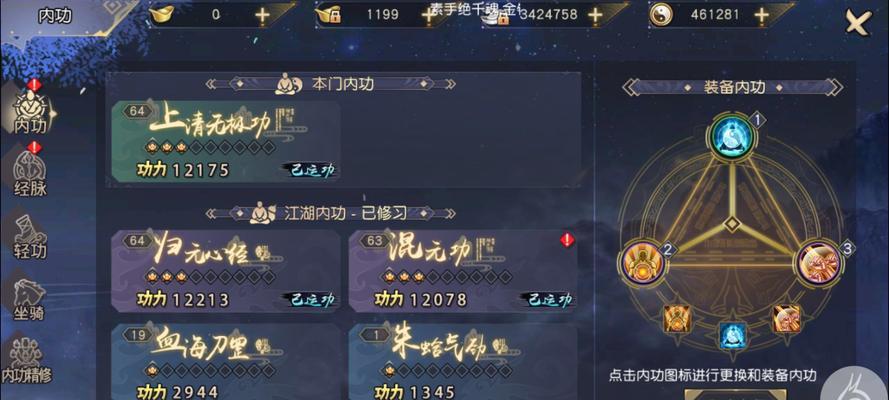Toggle 已运功 status on 混元功

coord(550,299)
